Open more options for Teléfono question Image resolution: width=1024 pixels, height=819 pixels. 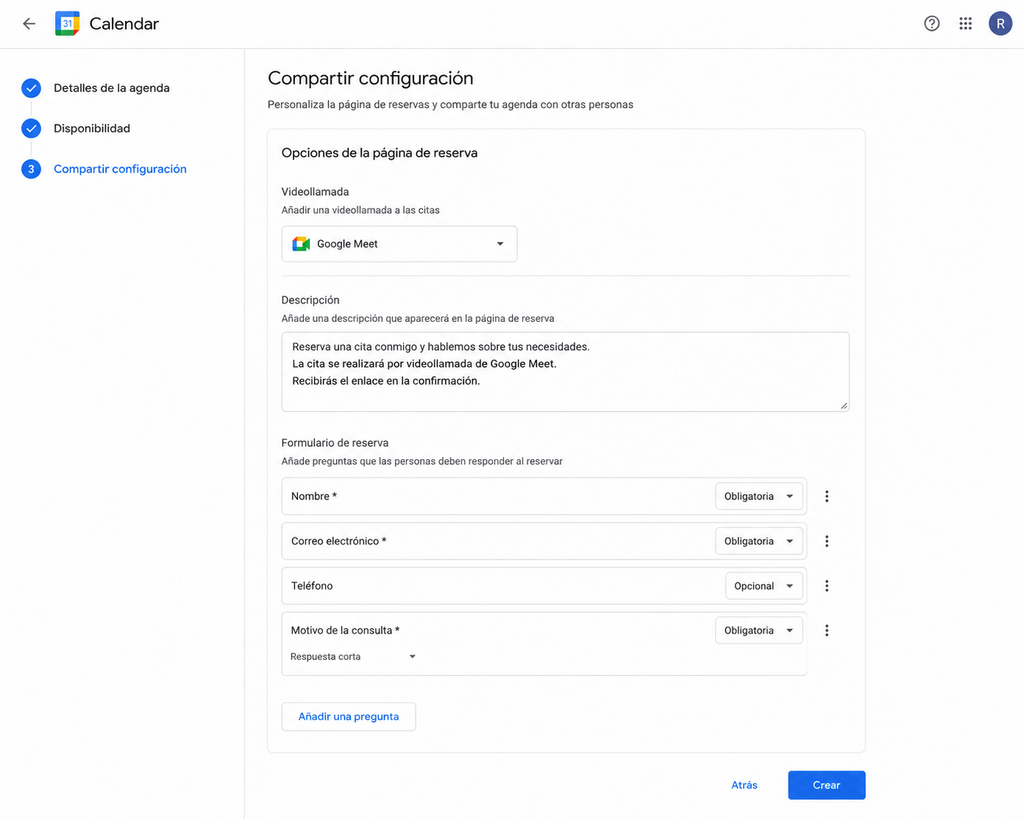[826, 586]
